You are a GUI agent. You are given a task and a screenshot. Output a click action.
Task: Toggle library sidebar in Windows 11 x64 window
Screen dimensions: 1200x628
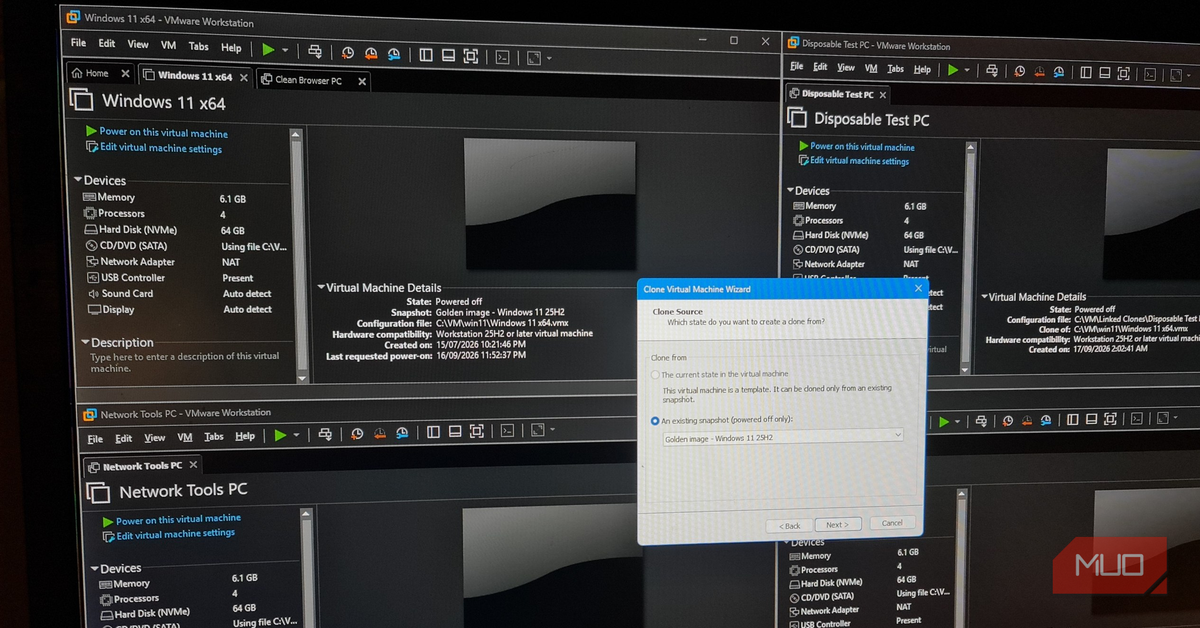(x=426, y=55)
